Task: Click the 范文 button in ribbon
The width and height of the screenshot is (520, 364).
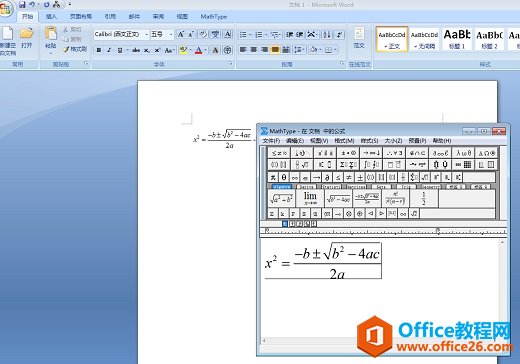Action: pos(359,38)
